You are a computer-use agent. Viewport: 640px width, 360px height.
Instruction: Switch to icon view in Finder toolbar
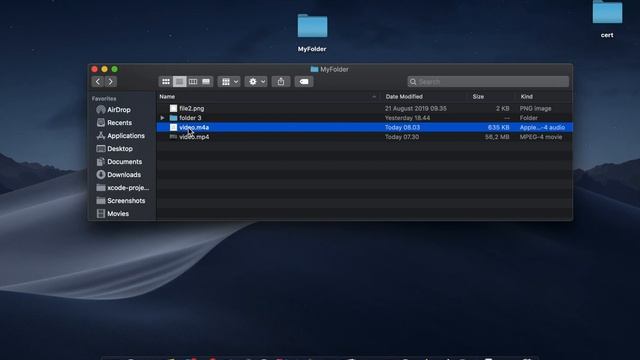[x=166, y=82]
